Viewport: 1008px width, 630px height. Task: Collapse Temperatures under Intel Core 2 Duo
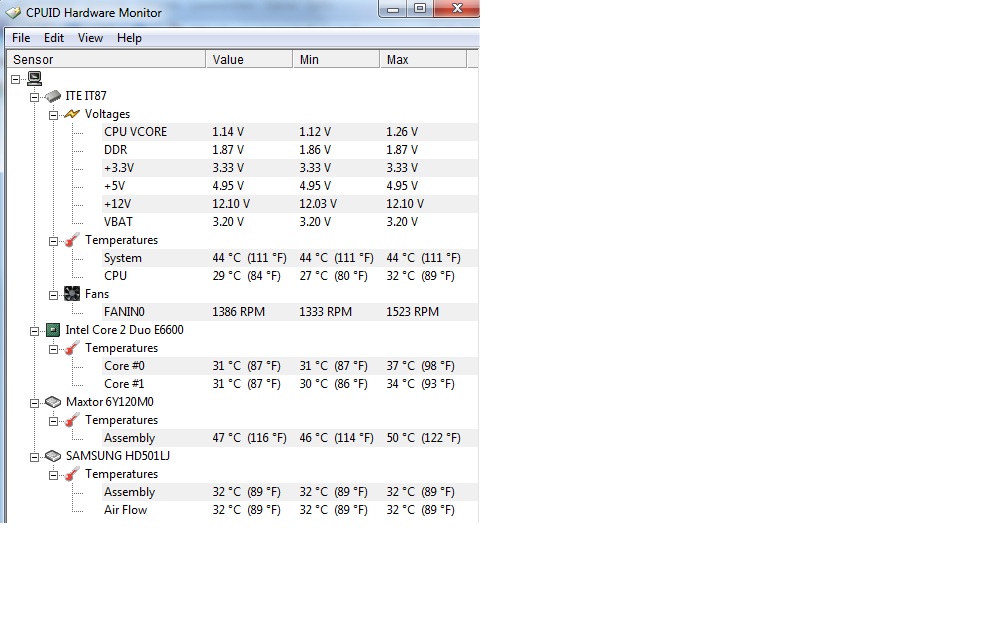click(x=54, y=349)
